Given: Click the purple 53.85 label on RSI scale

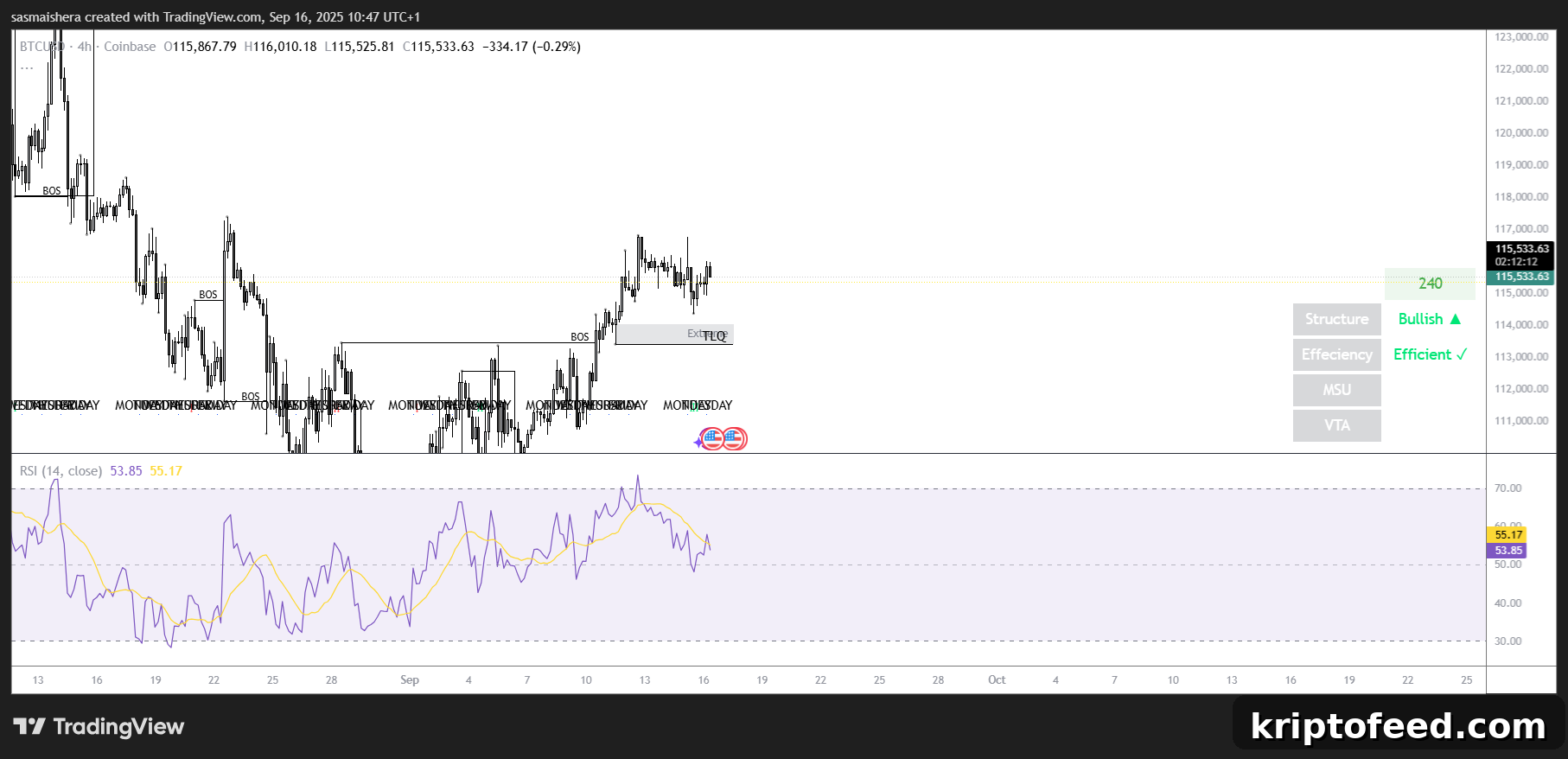Looking at the screenshot, I should click(x=1508, y=551).
